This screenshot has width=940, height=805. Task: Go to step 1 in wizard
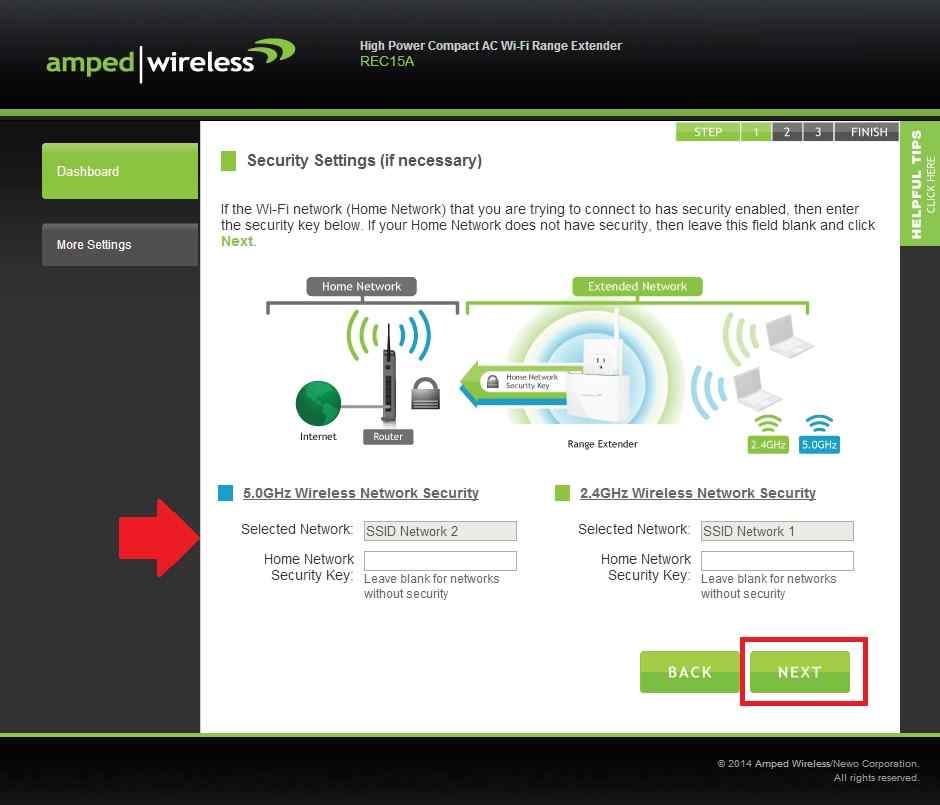[x=756, y=132]
